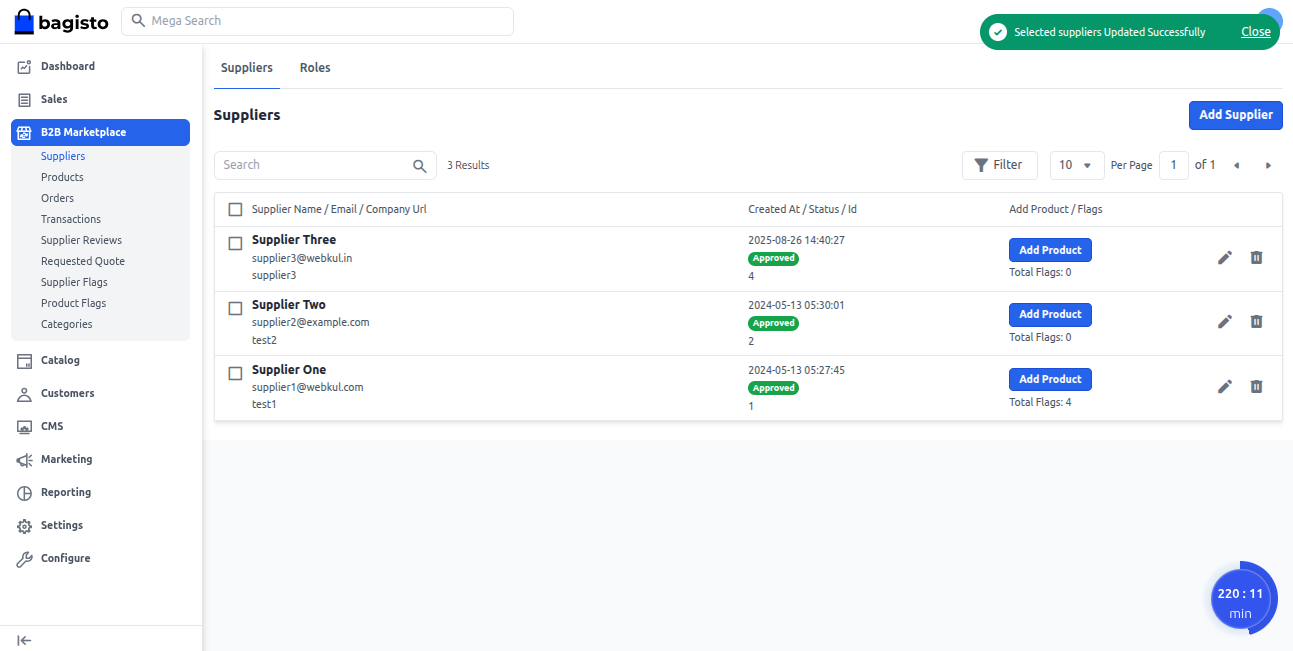Go to next page arrow in pagination
Viewport: 1293px width, 651px height.
point(1268,166)
